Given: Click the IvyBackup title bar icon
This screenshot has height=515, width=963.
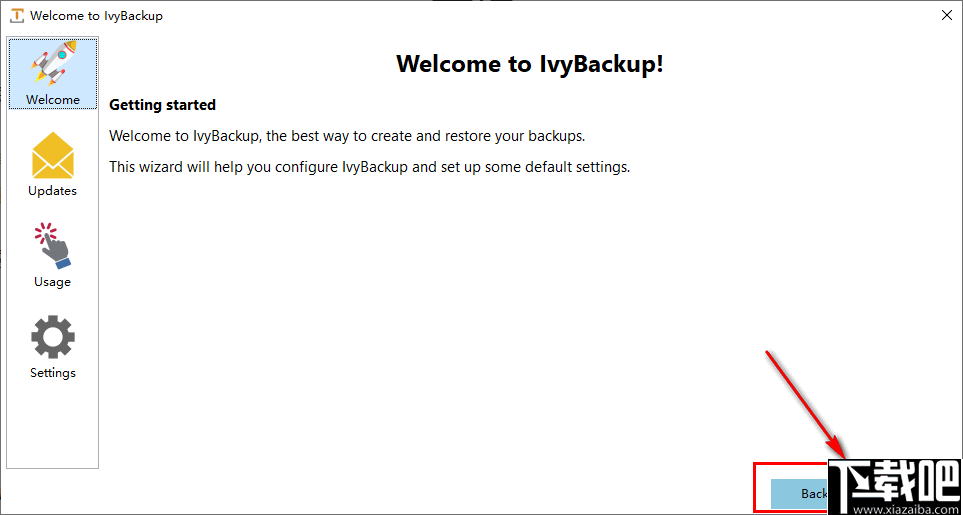Looking at the screenshot, I should [18, 16].
